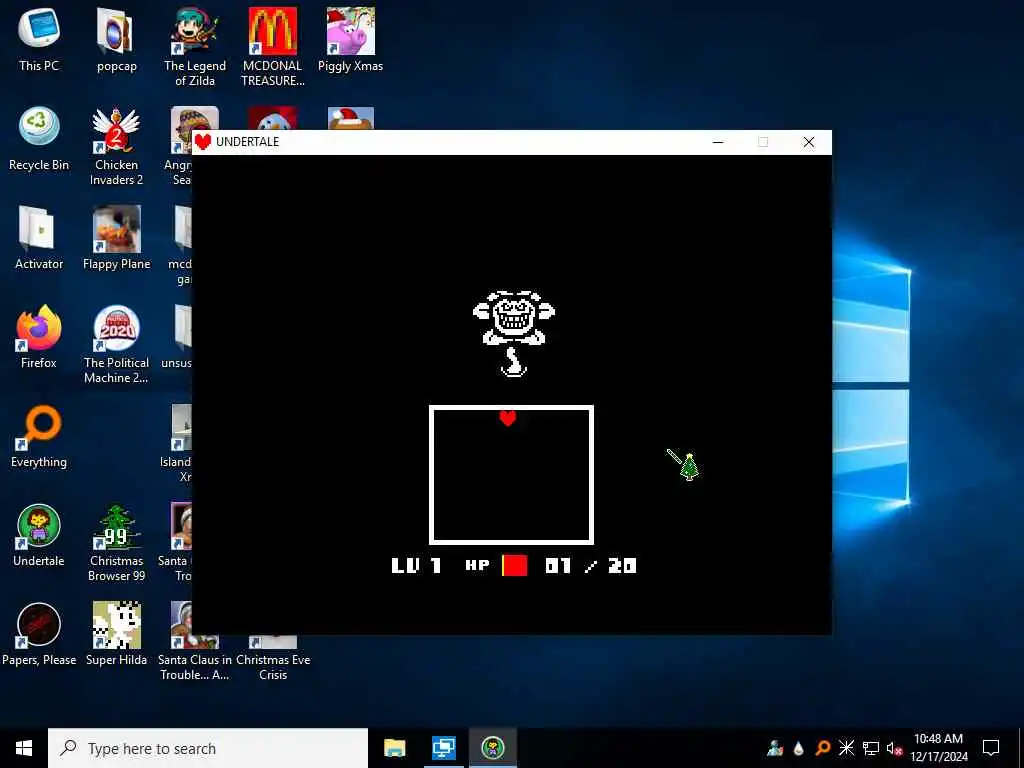This screenshot has height=768, width=1024.
Task: Click the LV 1 level text
Action: coord(416,566)
